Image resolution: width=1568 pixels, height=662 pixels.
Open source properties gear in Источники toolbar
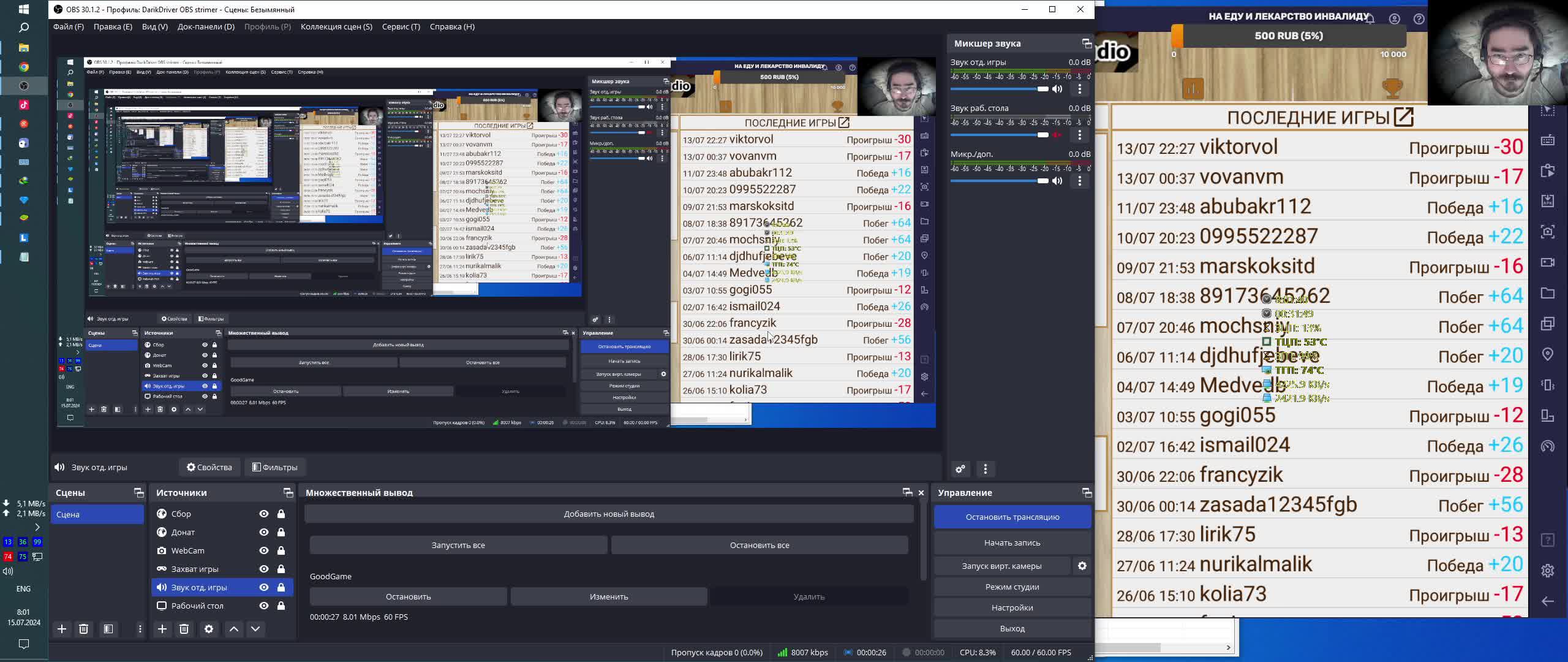click(209, 629)
